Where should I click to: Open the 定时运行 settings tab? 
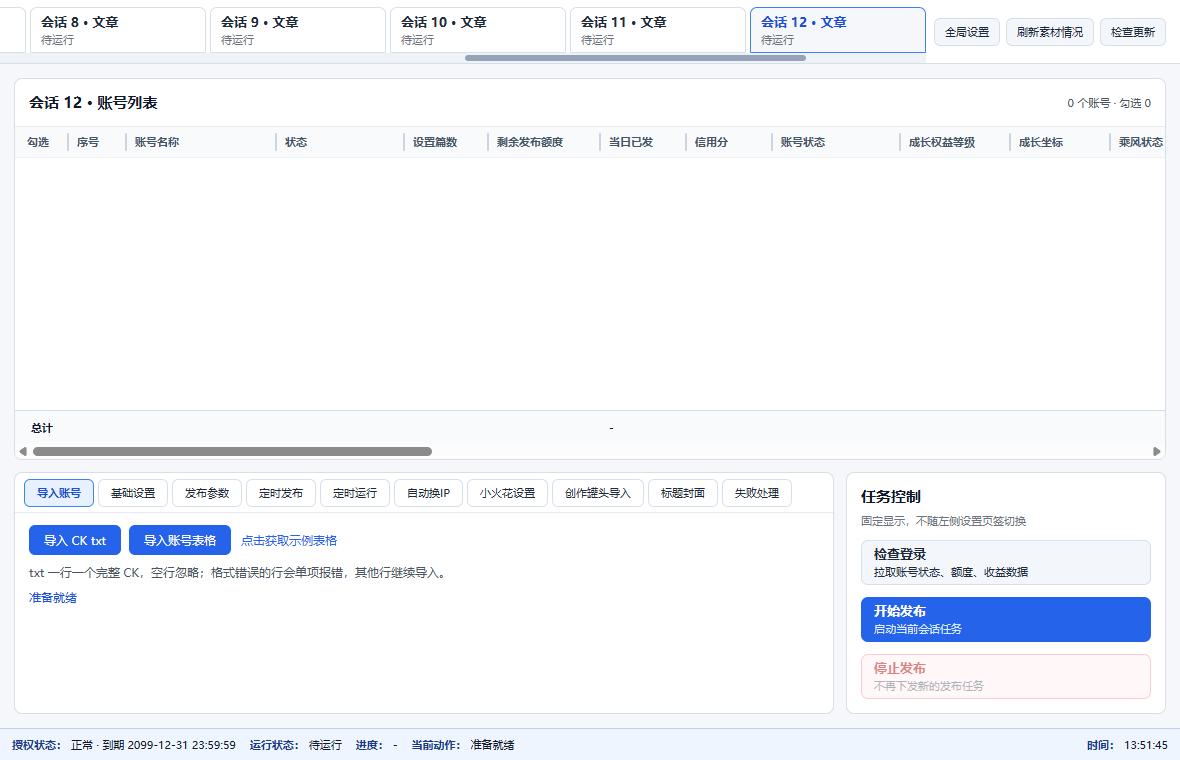pos(354,493)
